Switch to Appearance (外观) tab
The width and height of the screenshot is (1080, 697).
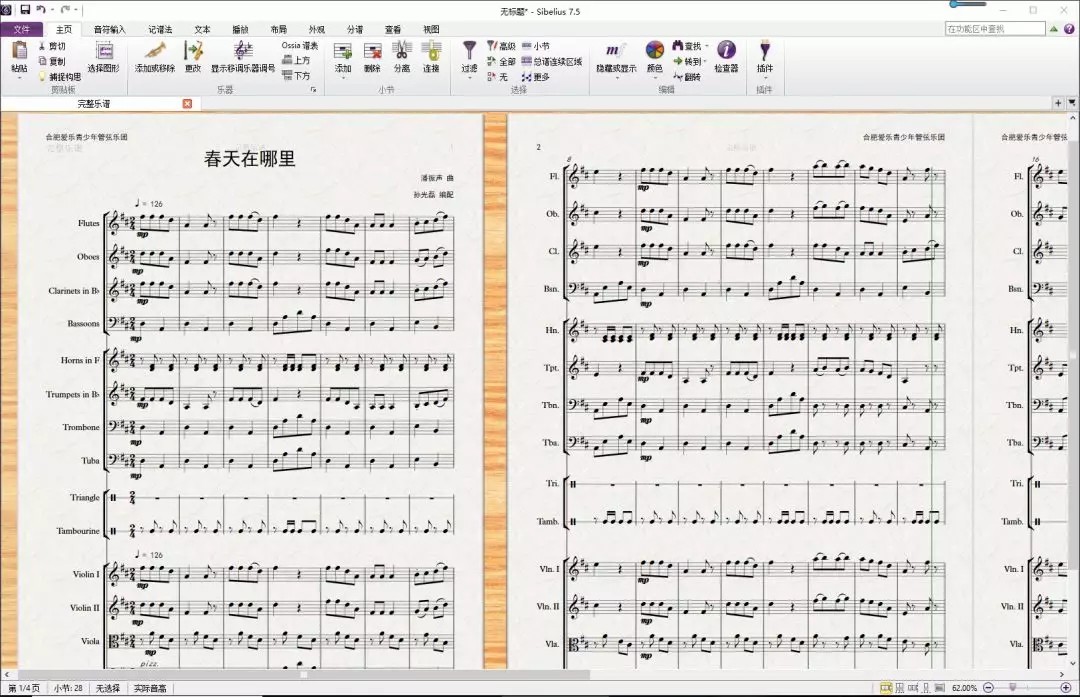317,30
